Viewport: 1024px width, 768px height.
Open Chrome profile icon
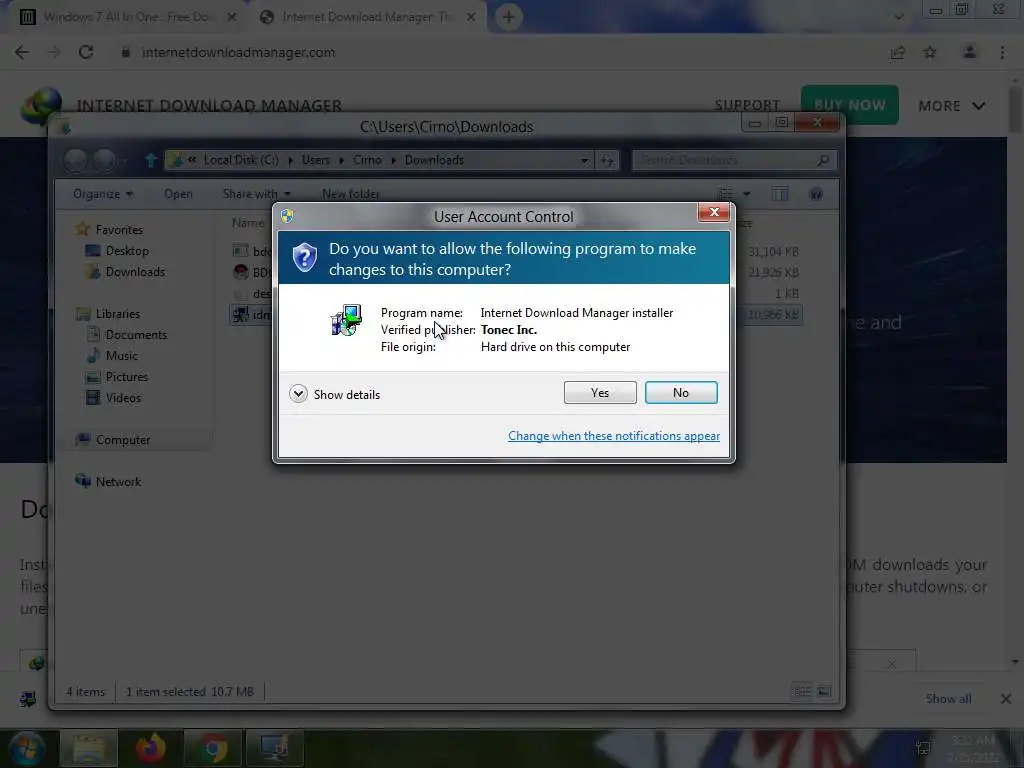[970, 52]
